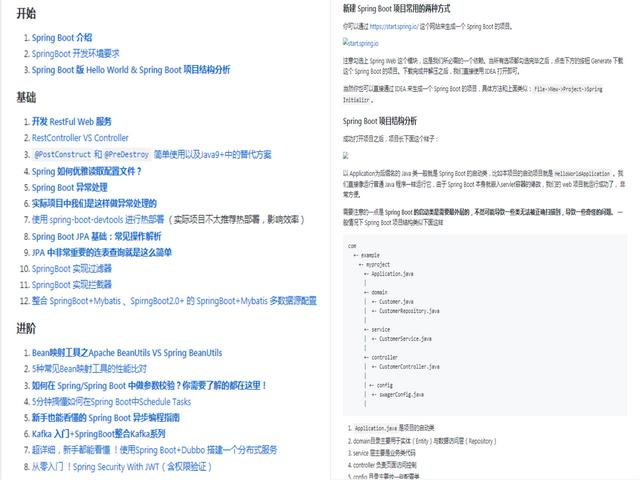640x480 pixels.
Task: Open 'Spring Boot 异步编程指南' link
Action: tap(106, 418)
